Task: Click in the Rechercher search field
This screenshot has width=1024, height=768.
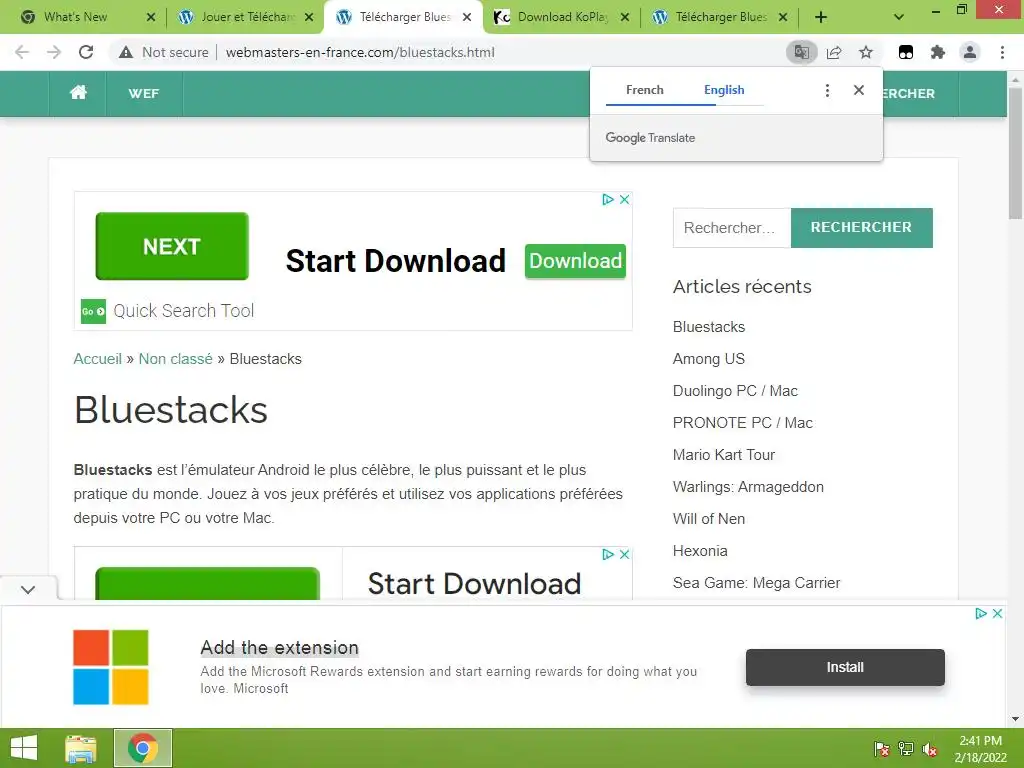Action: (731, 227)
